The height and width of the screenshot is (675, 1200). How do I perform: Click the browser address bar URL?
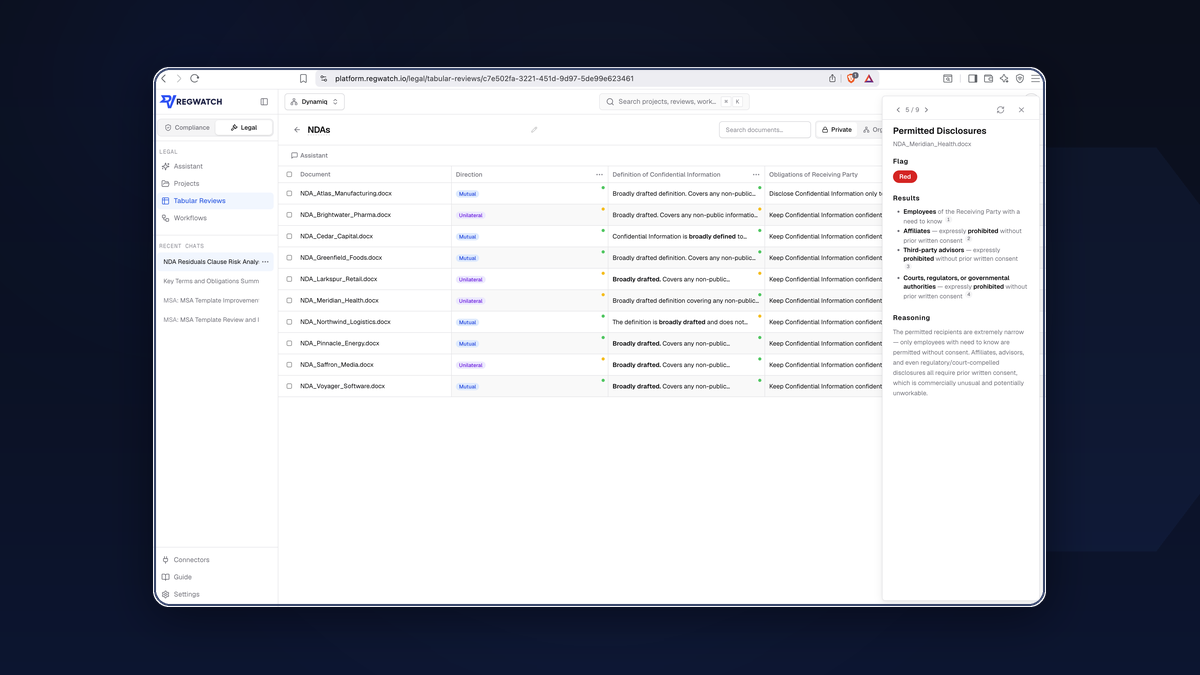point(484,78)
